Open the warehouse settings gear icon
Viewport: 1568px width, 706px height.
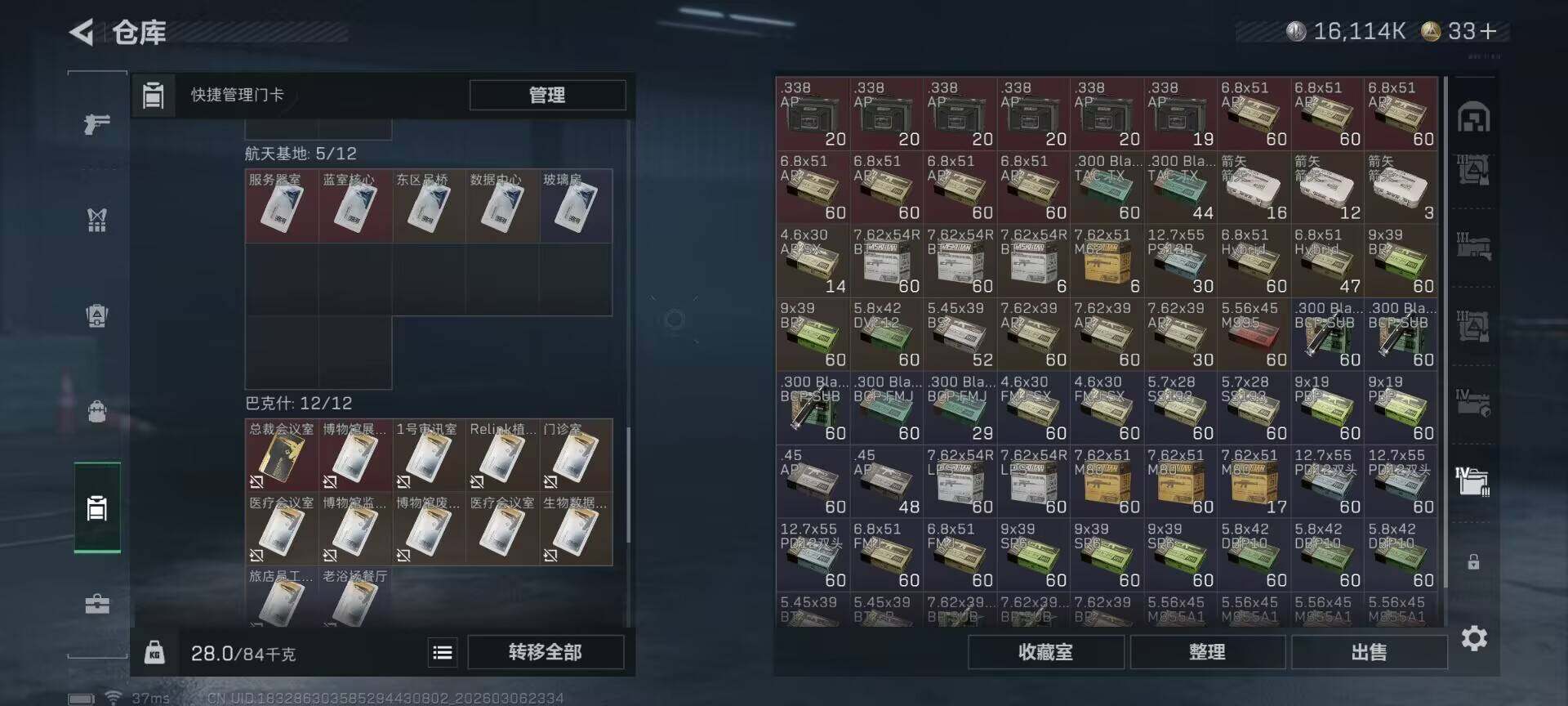1473,638
